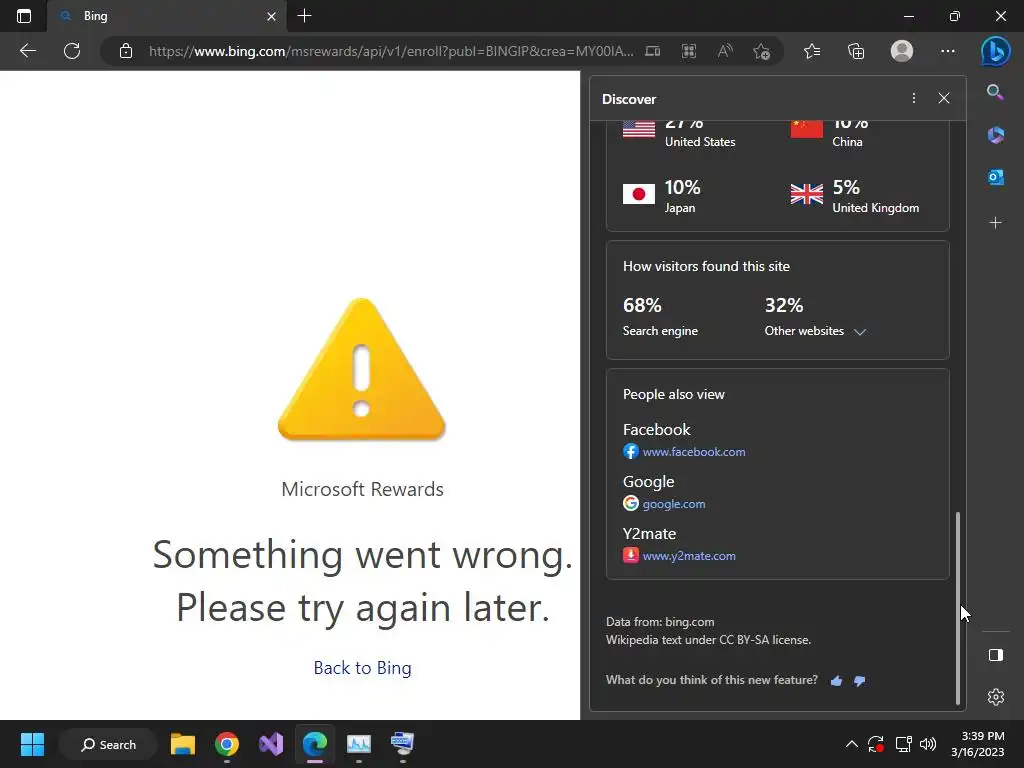Open Visual Studio from taskbar
Screen dimensions: 1024x768
click(271, 744)
